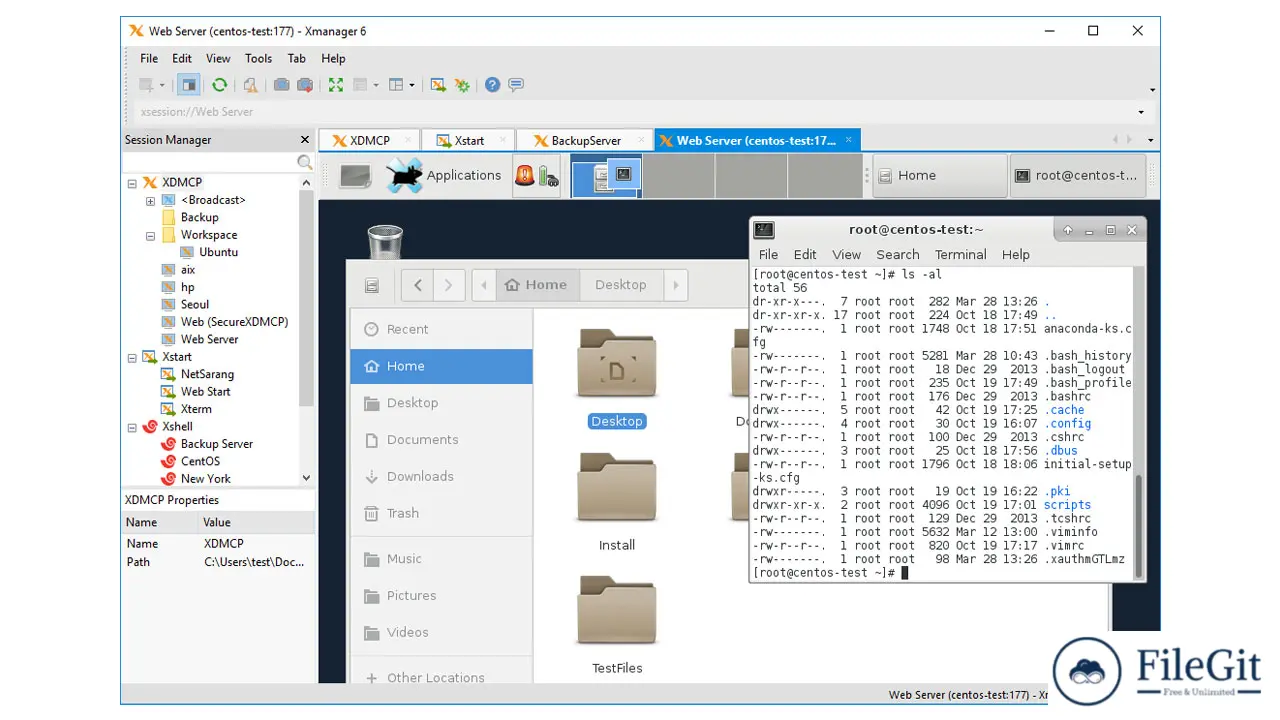Click the Desktop path breadcrumb
The height and width of the screenshot is (720, 1280).
tap(620, 285)
